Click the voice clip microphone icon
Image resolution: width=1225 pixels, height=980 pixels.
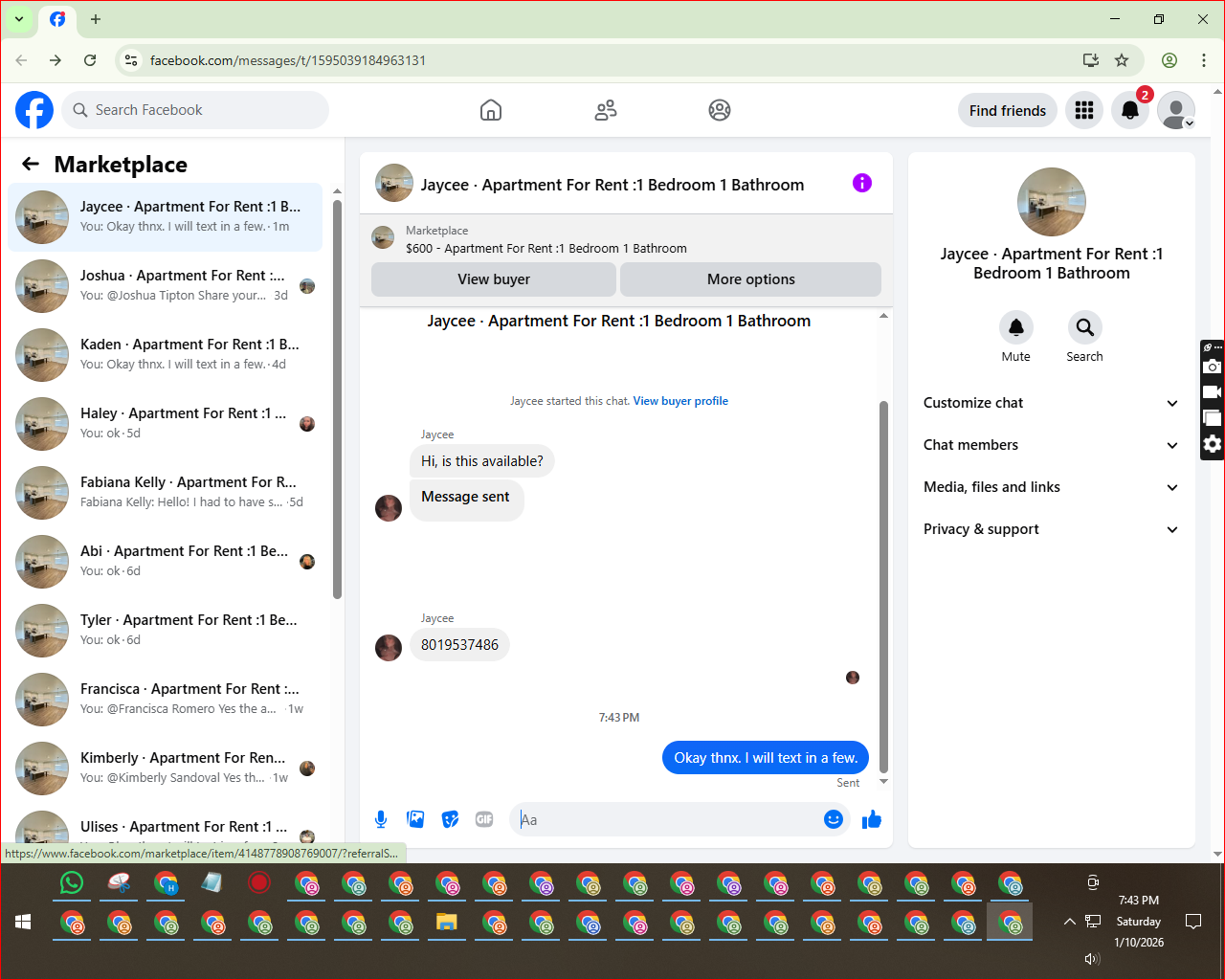[381, 819]
